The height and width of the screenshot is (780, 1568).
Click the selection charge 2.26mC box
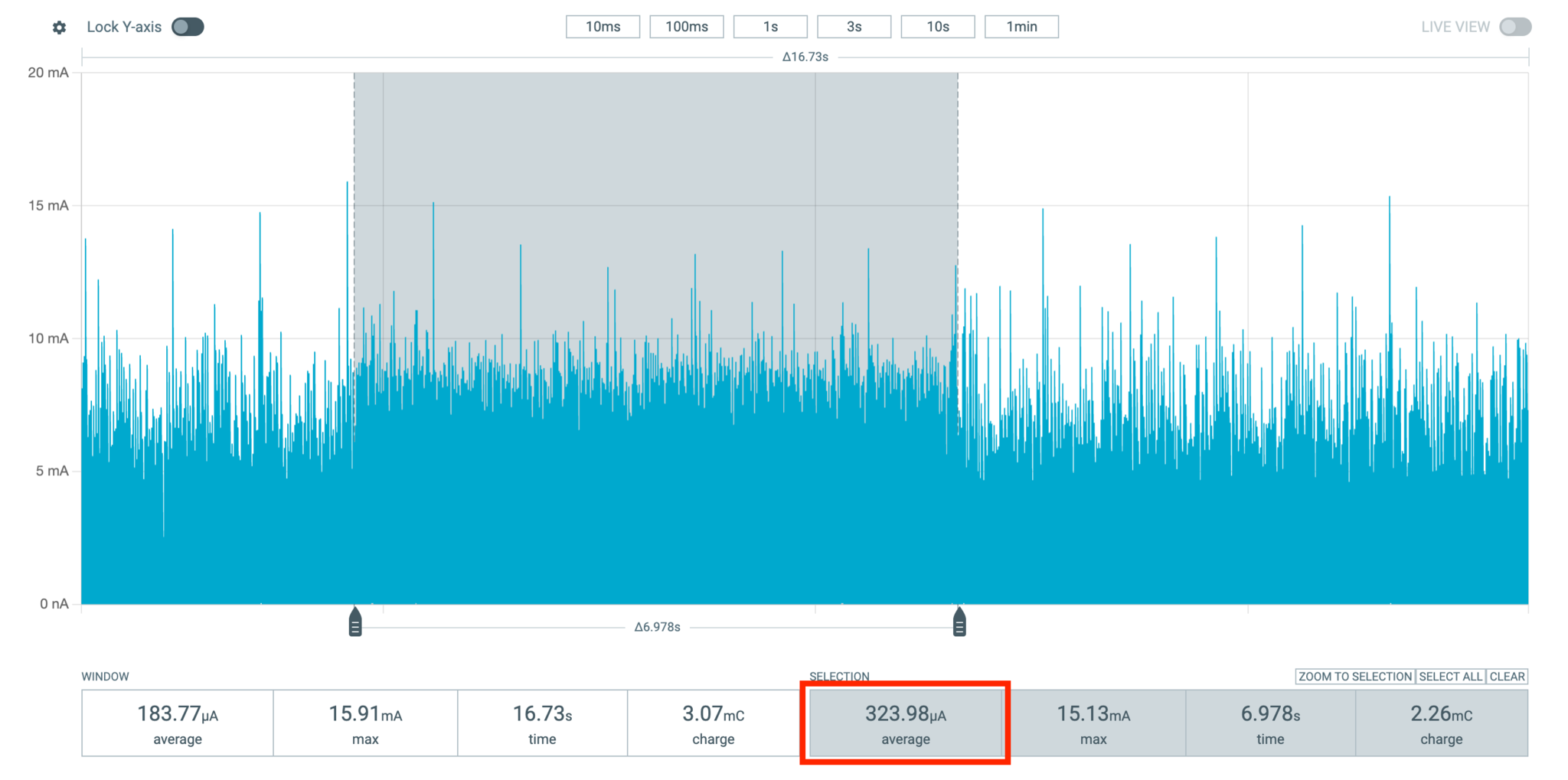(x=1441, y=723)
